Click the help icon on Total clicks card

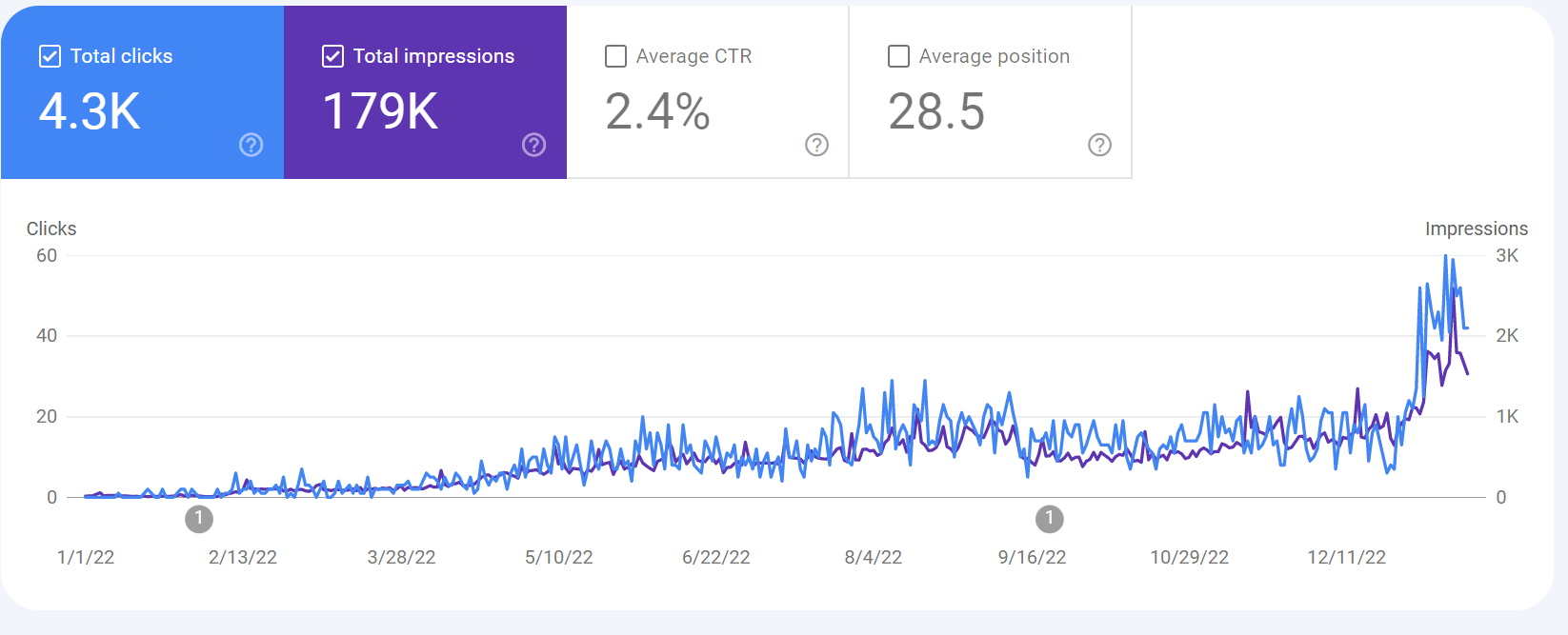(251, 145)
